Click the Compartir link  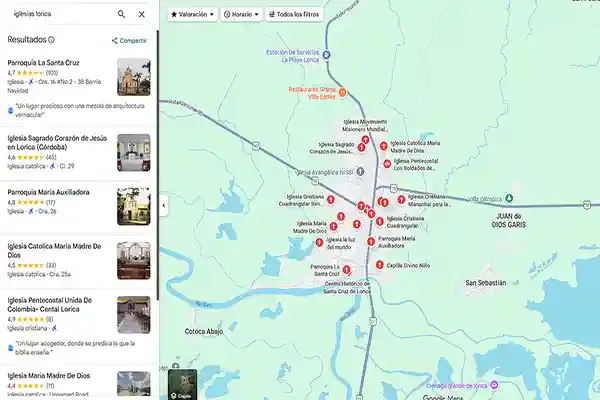129,41
